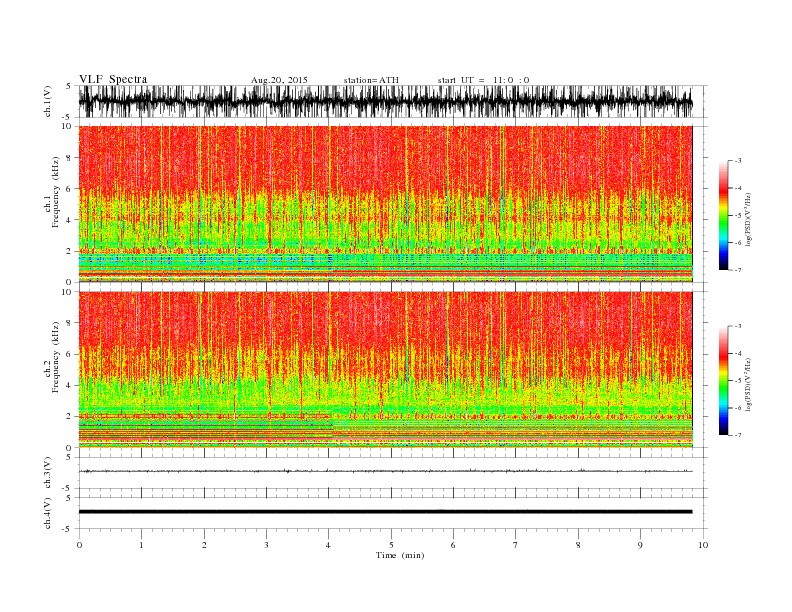Image resolution: width=792 pixels, height=612 pixels.
Task: Click time axis tick label '5'
Action: point(391,545)
